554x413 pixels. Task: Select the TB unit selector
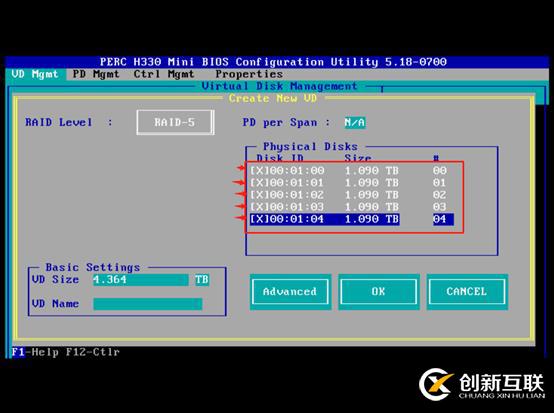[202, 280]
